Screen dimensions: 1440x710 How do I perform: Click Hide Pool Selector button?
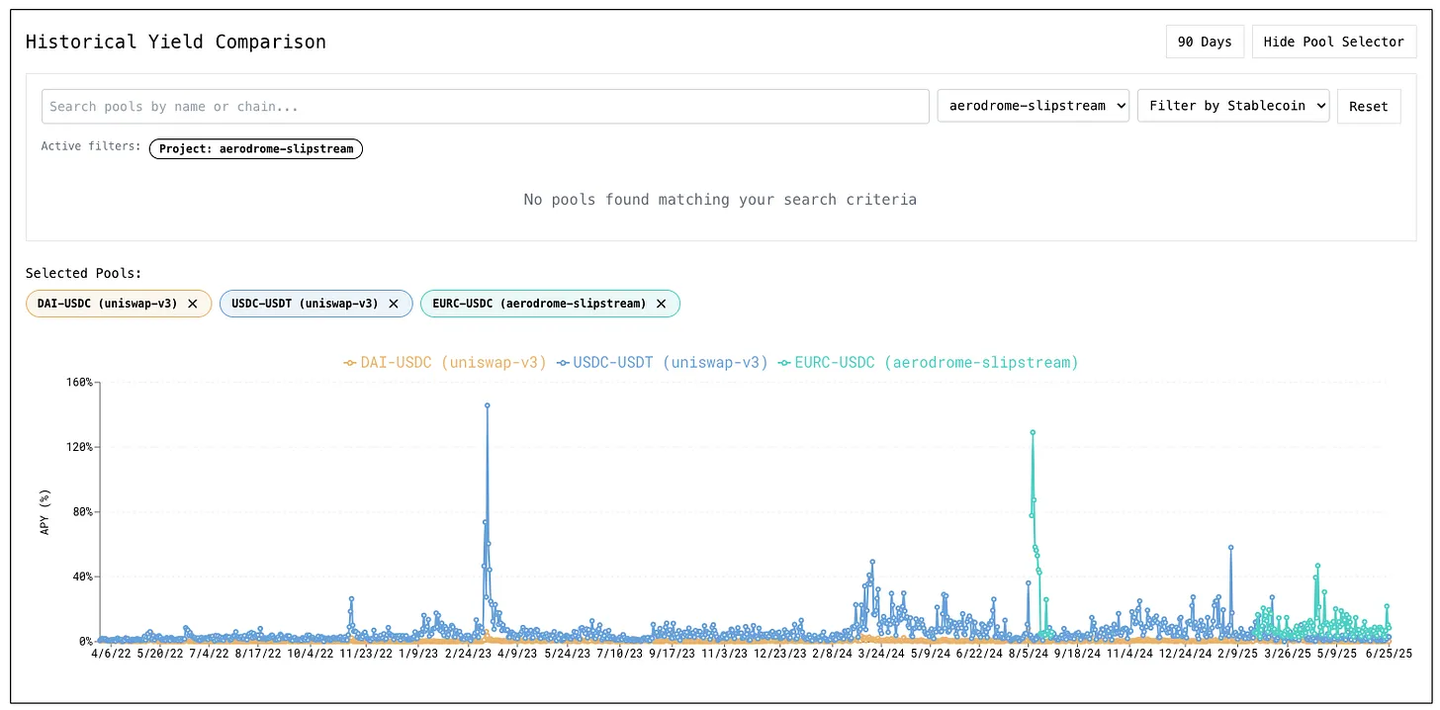click(x=1333, y=42)
